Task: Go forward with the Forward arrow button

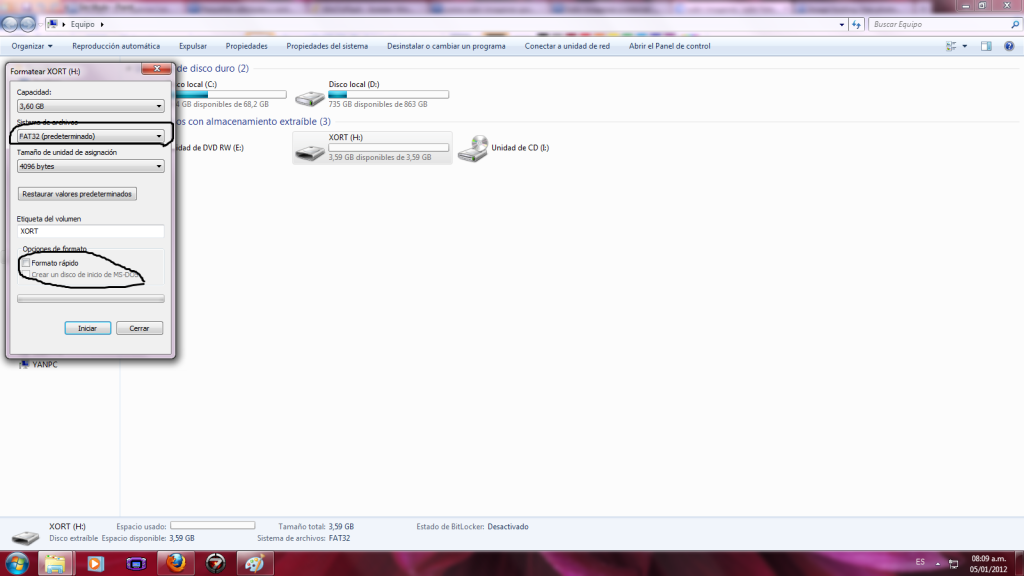Action: [x=27, y=24]
